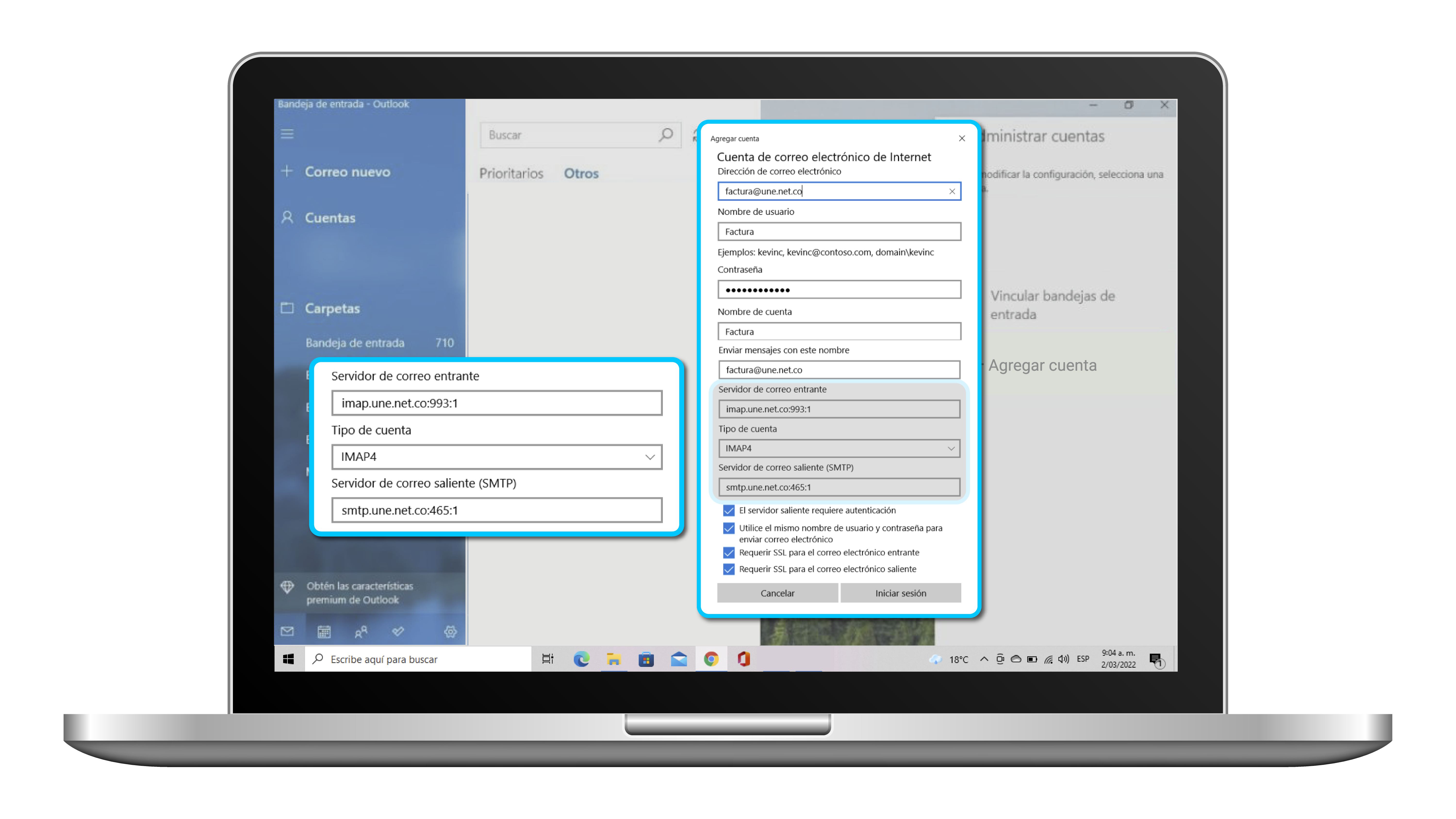Click the OneDrive cloud tray icon
Viewport: 1456px width, 819px height.
tap(1016, 659)
